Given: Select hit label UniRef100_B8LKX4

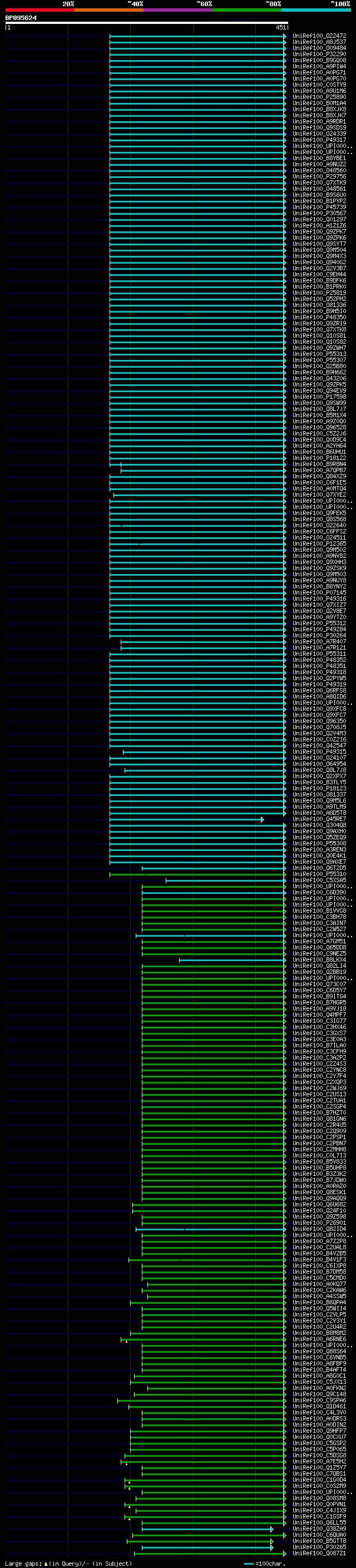Looking at the screenshot, I should point(319,960).
